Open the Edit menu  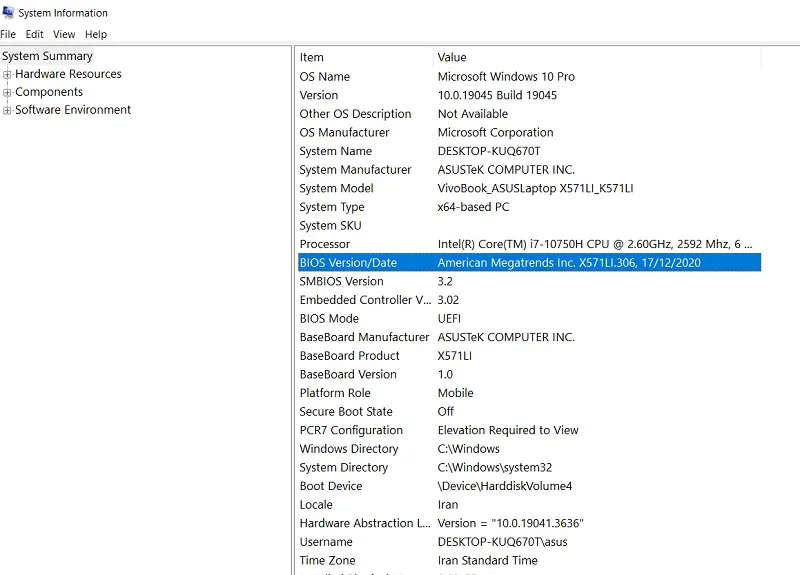[35, 34]
